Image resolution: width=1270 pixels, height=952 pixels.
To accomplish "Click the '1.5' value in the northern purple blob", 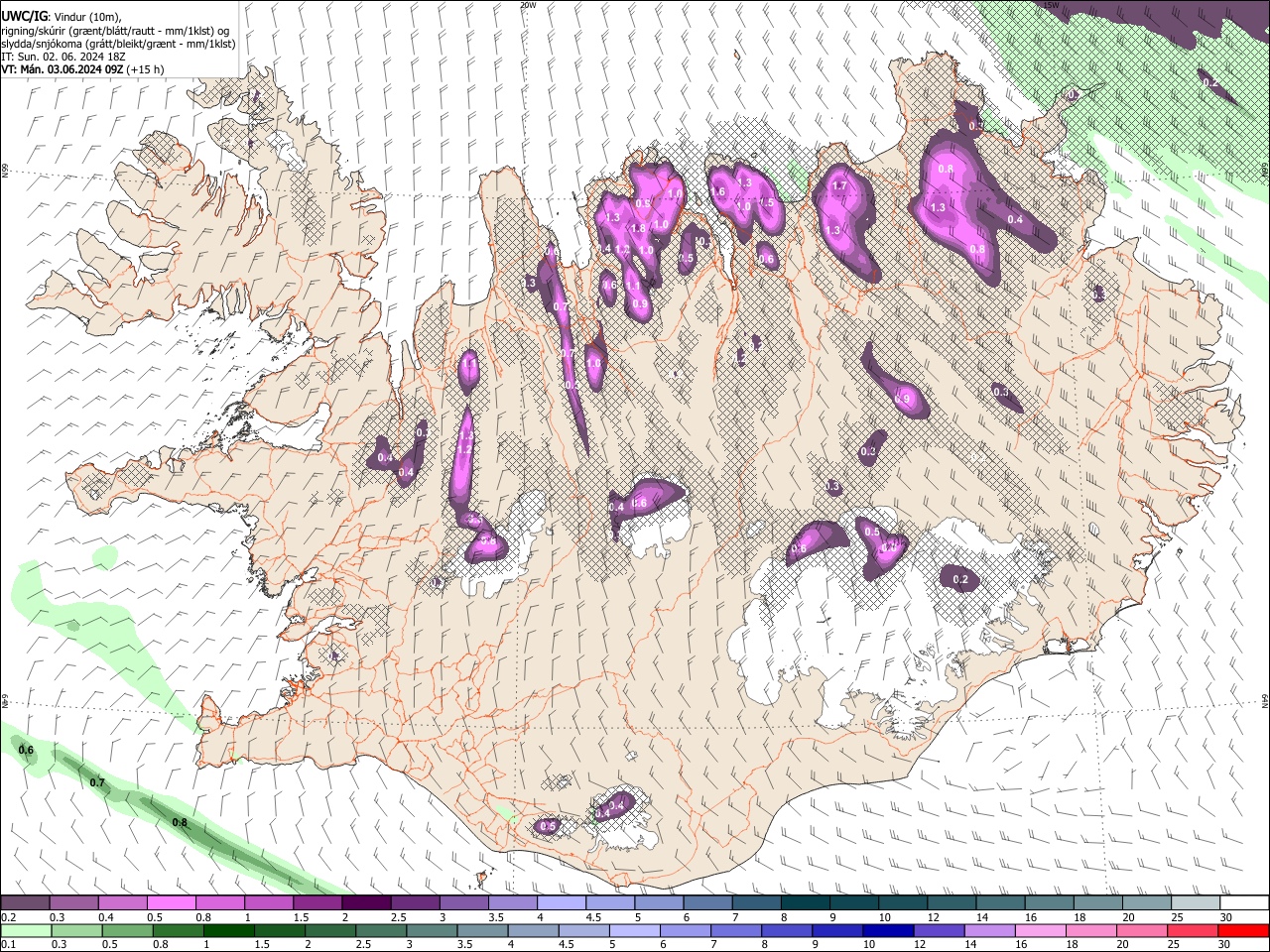I will click(x=766, y=202).
